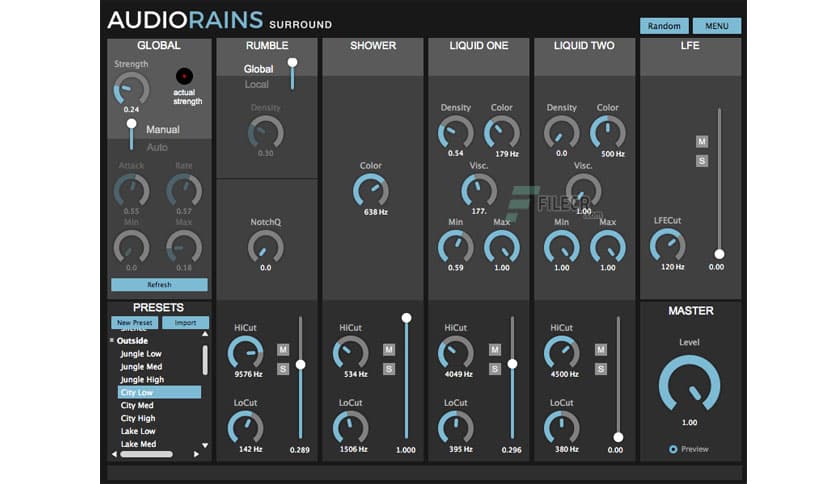Solo the Shower channel

coord(389,369)
